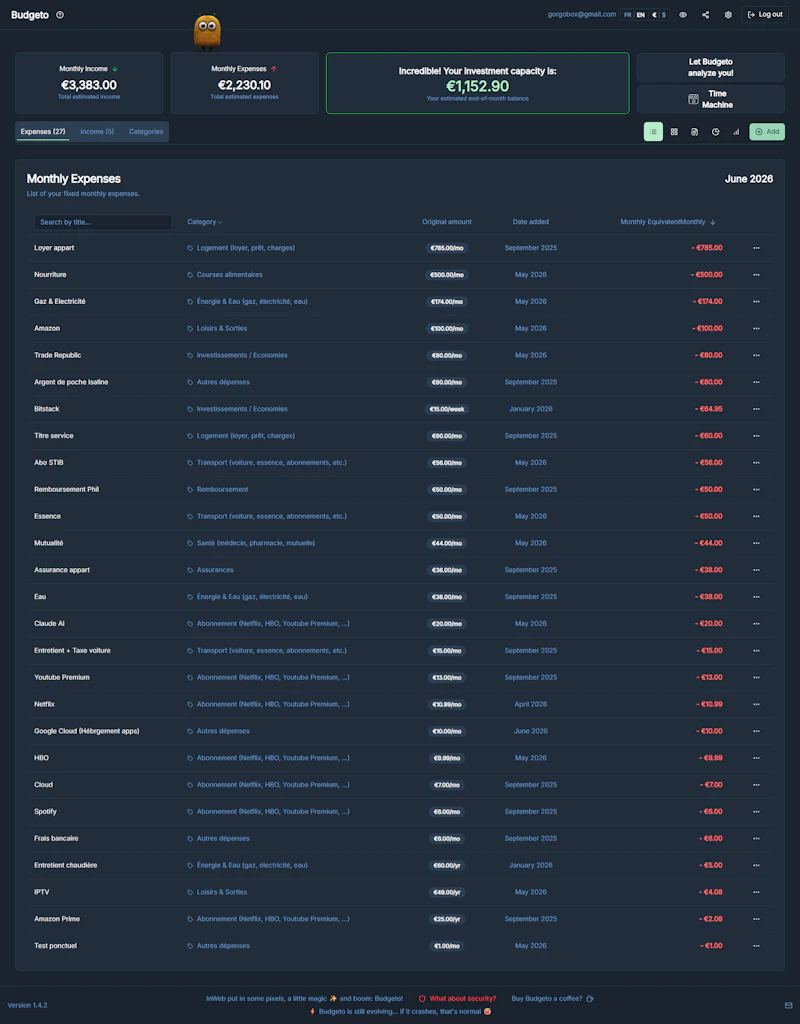The width and height of the screenshot is (800, 1024).
Task: Click the Original amount column header
Action: click(447, 222)
